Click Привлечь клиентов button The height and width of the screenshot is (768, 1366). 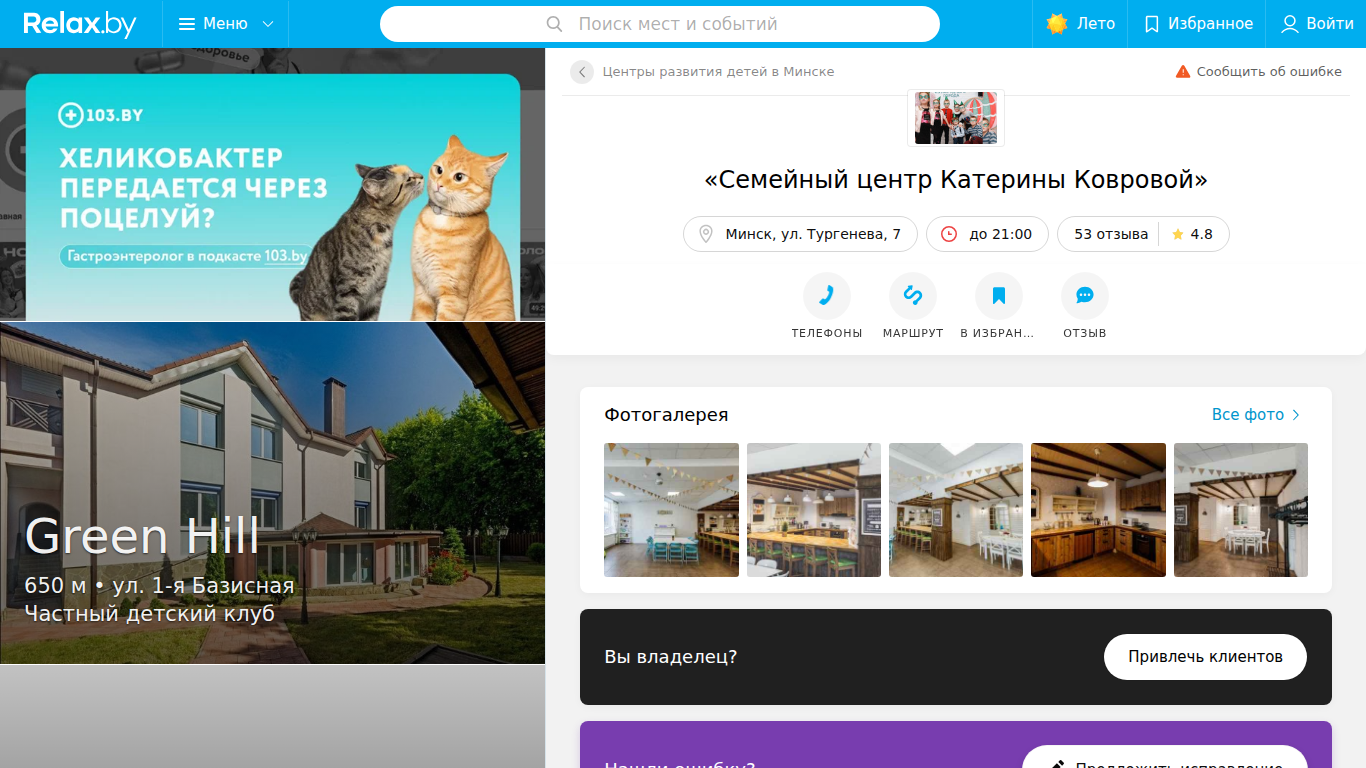pyautogui.click(x=1205, y=657)
